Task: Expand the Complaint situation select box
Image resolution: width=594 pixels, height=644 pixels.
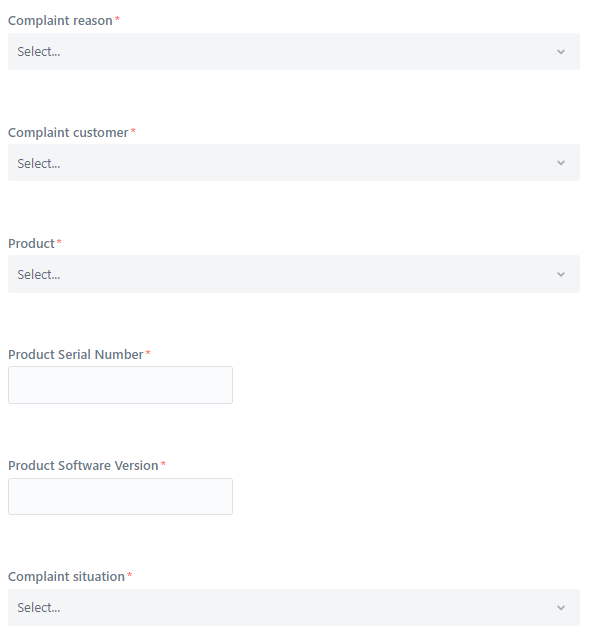Action: tap(294, 607)
